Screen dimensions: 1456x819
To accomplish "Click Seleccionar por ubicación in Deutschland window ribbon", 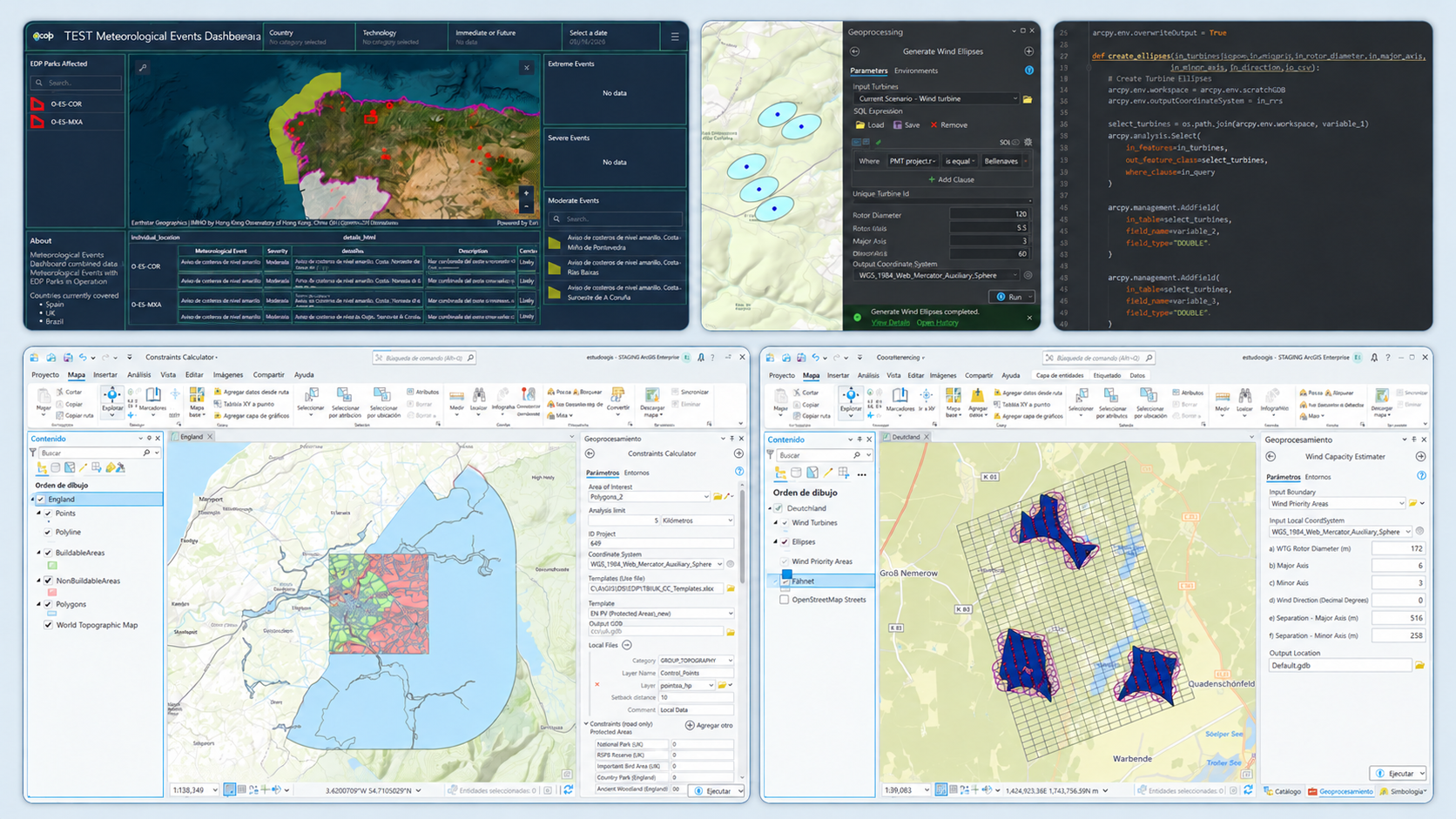I will pyautogui.click(x=1149, y=402).
